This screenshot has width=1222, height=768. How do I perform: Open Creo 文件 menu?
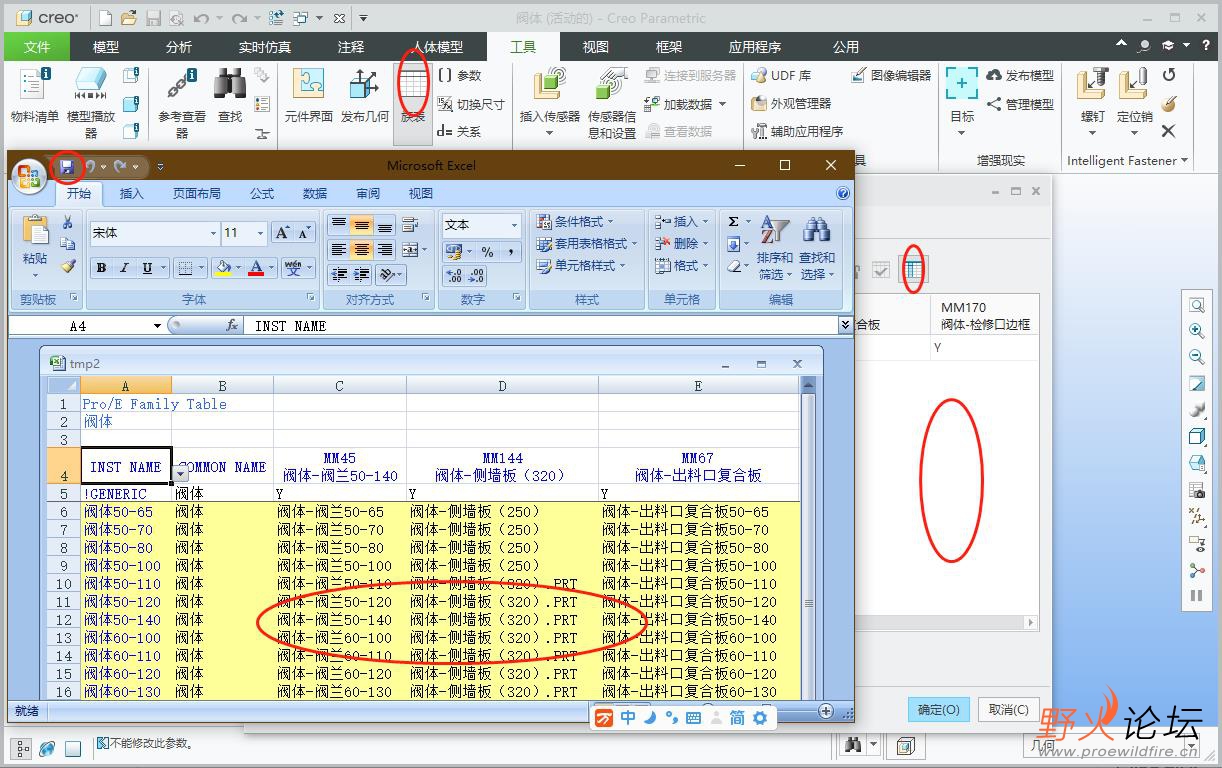[x=37, y=47]
